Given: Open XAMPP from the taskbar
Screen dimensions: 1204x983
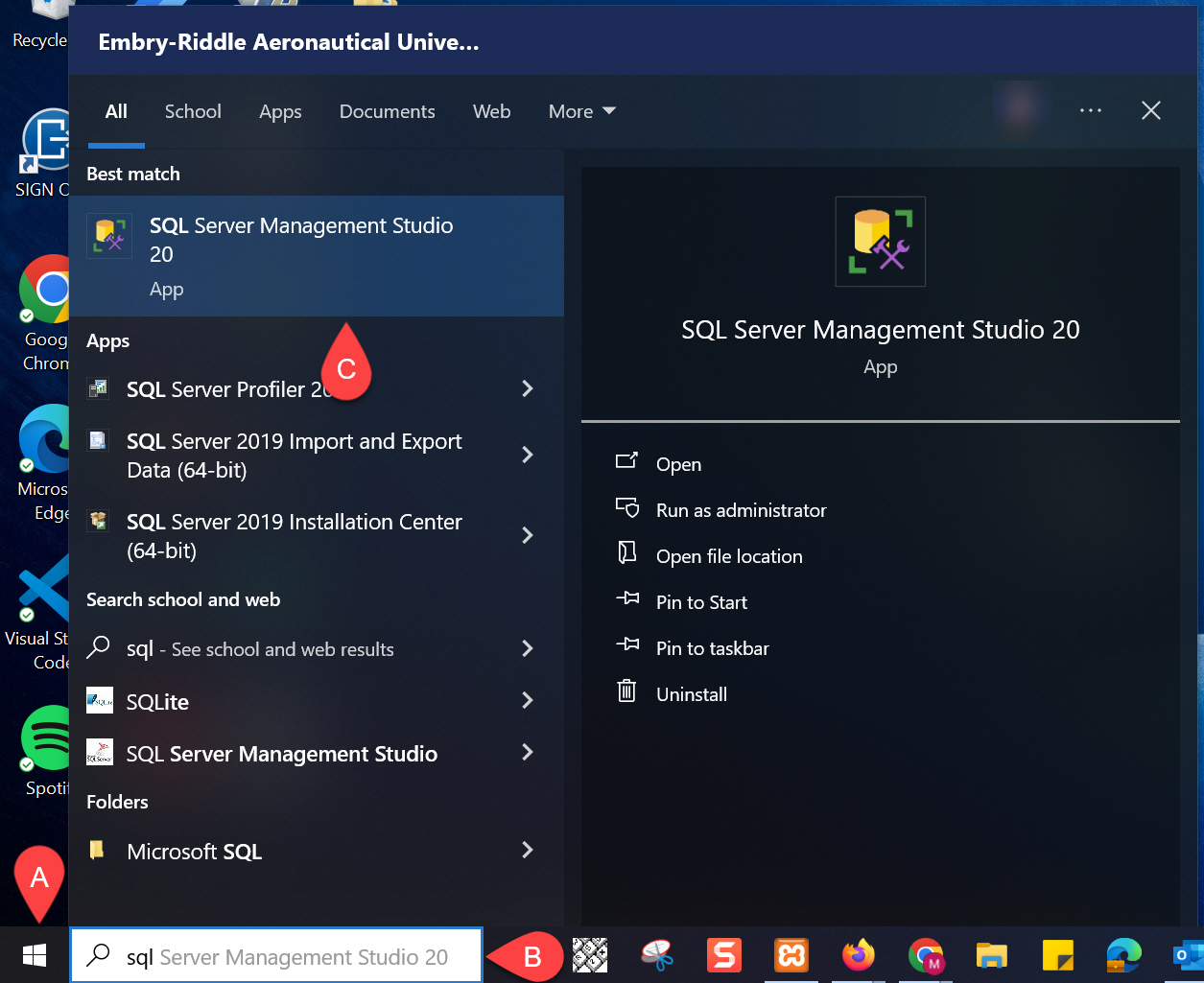Looking at the screenshot, I should coord(791,955).
